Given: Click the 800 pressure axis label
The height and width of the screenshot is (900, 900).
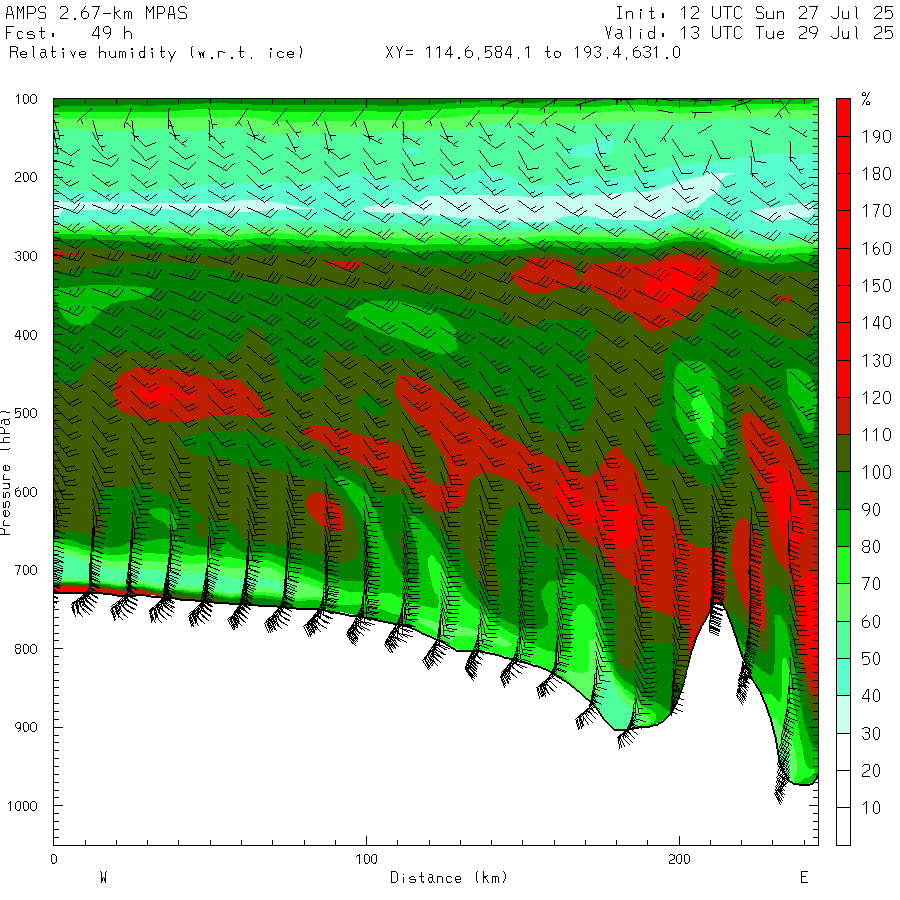Looking at the screenshot, I should [x=26, y=649].
